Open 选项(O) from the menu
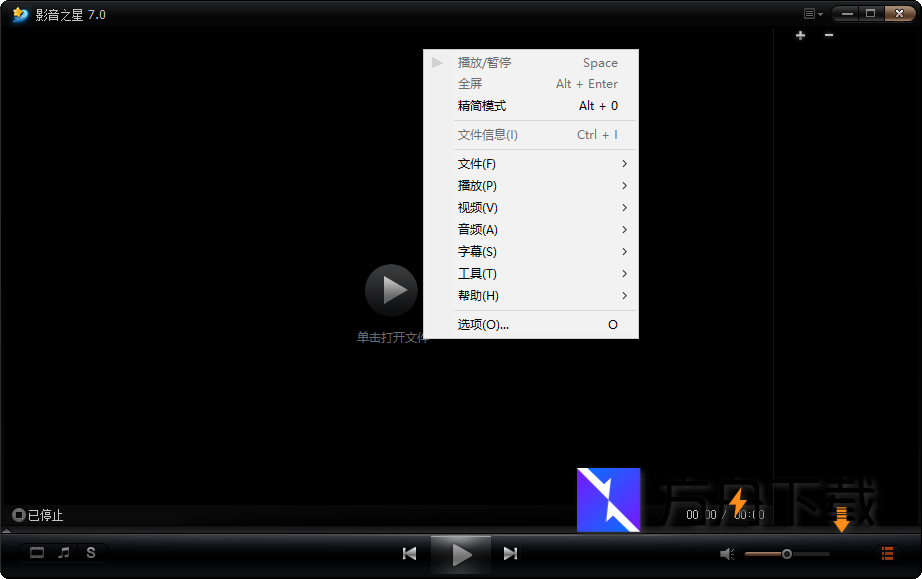The image size is (922, 579). tap(482, 324)
